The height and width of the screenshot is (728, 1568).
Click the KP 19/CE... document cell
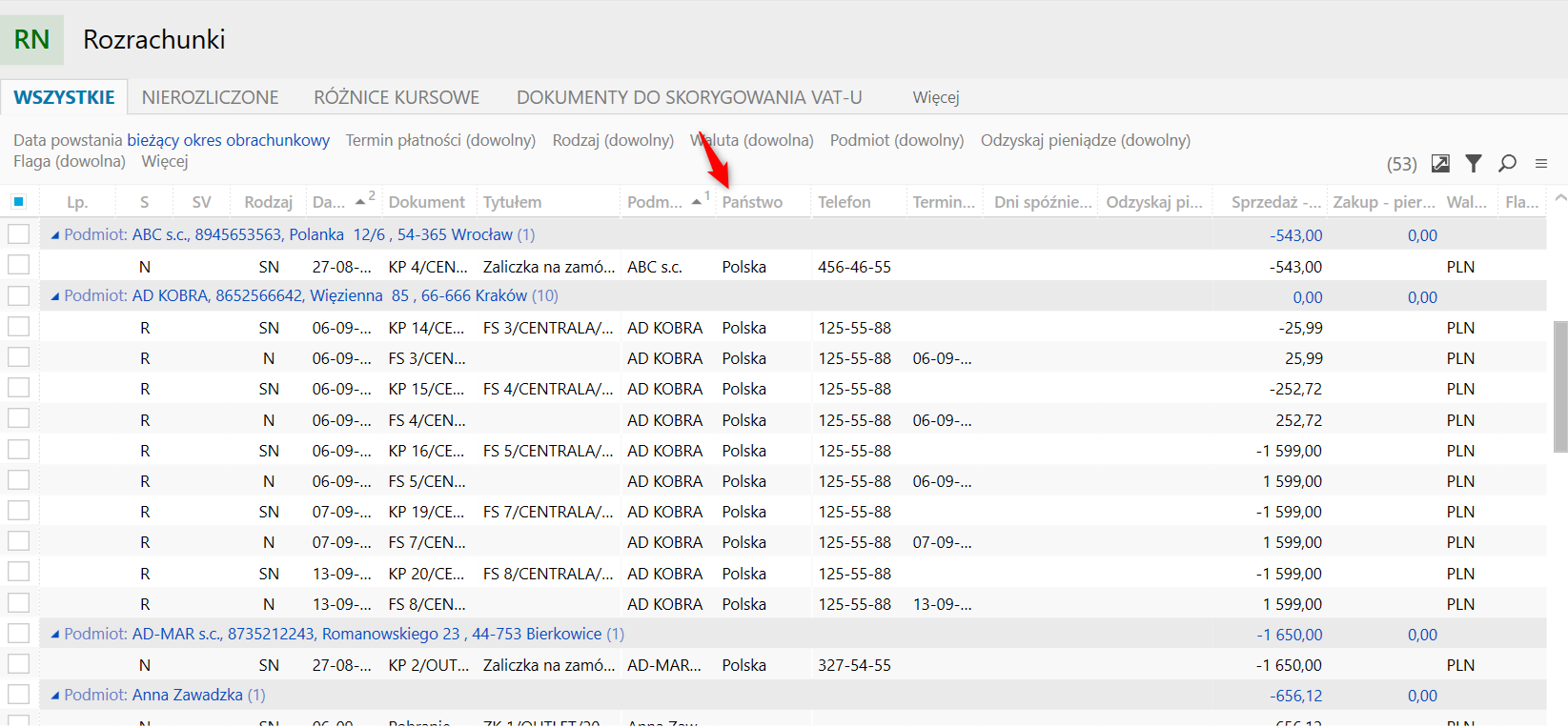coord(426,512)
